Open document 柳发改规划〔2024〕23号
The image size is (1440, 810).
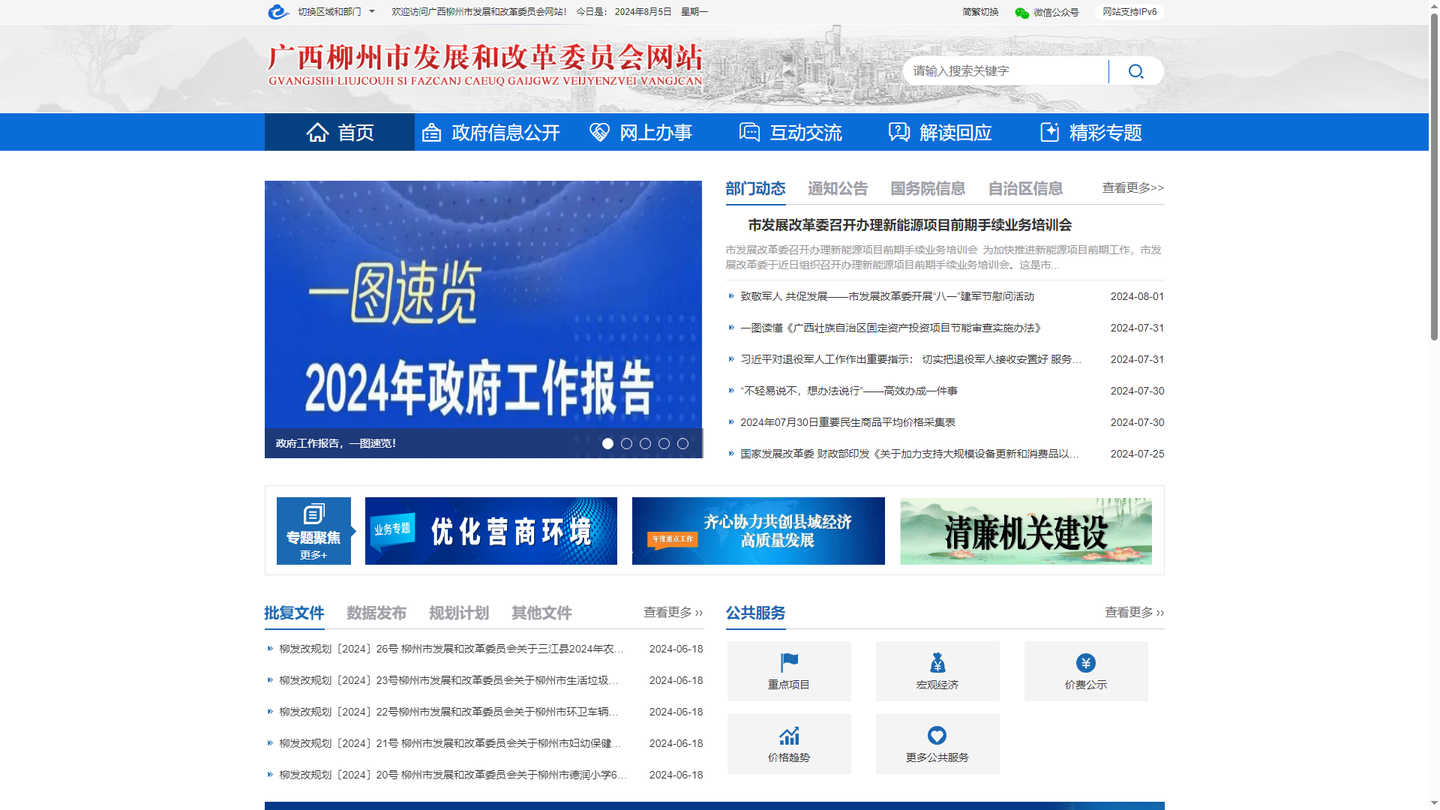(x=450, y=680)
